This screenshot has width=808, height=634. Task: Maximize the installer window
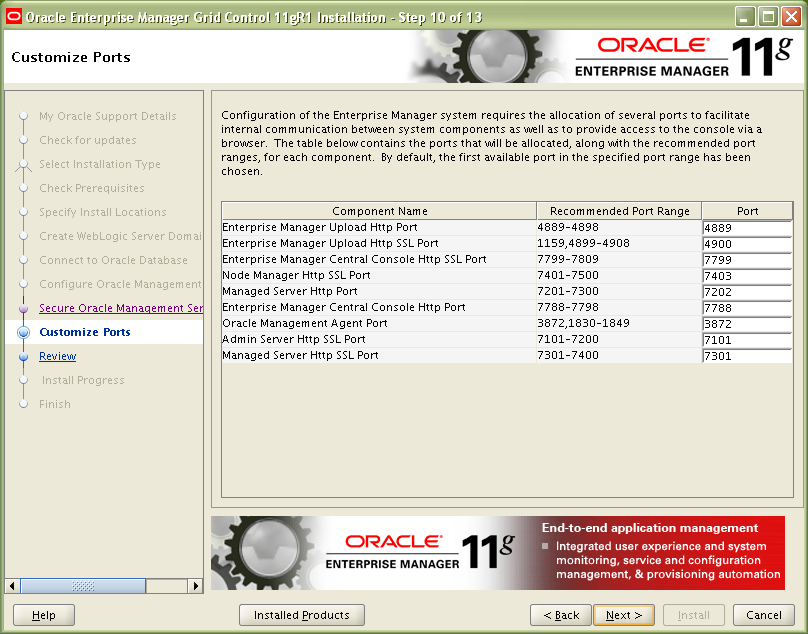pyautogui.click(x=768, y=17)
